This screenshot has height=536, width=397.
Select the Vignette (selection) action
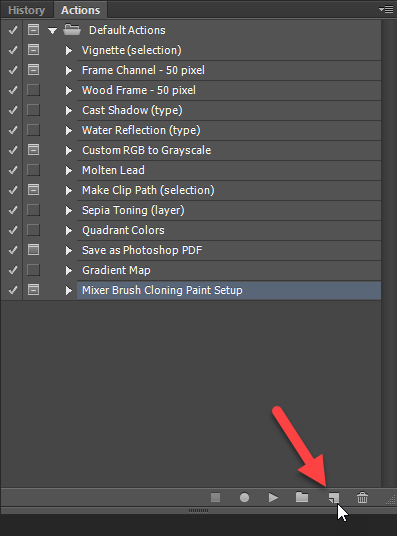[x=229, y=50]
